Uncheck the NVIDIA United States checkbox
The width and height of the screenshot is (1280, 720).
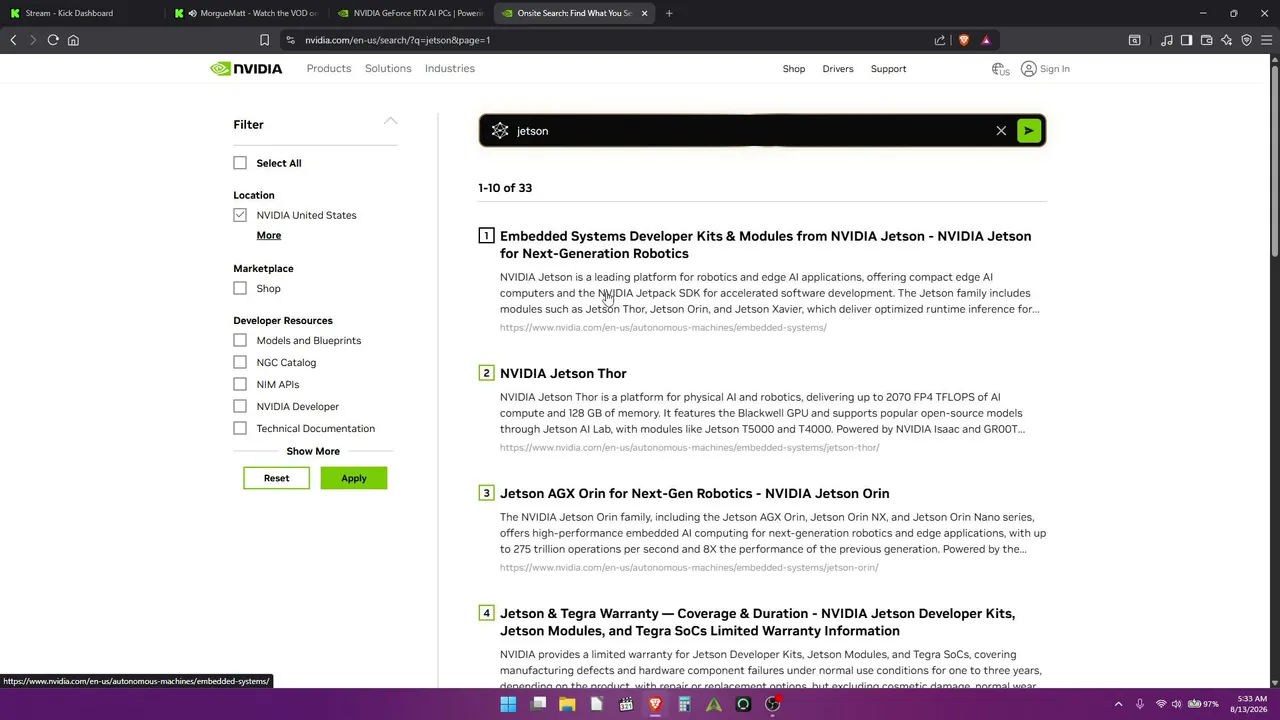[240, 215]
